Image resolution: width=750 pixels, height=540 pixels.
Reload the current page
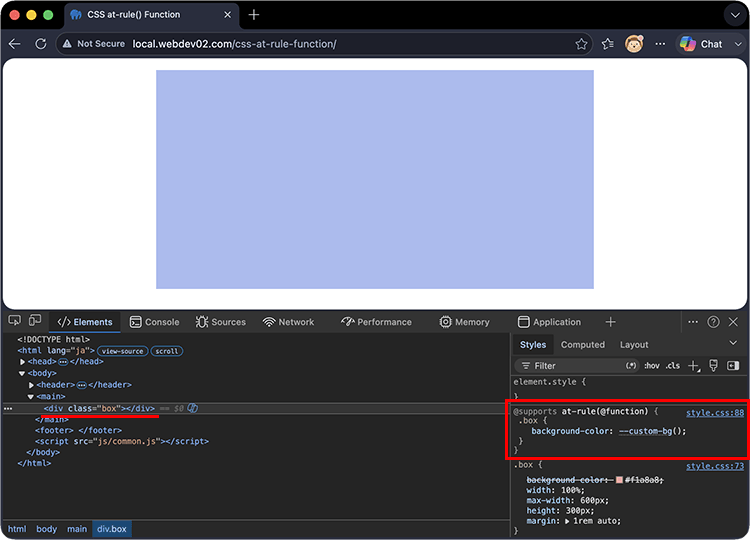click(41, 44)
